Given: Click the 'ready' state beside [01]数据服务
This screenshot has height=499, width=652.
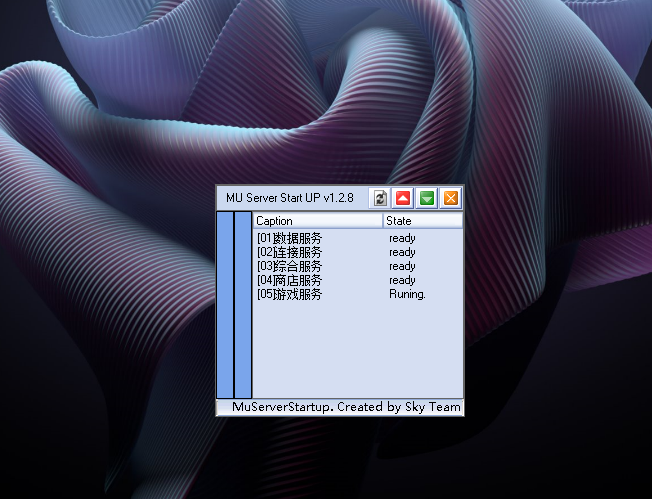Looking at the screenshot, I should [x=402, y=238].
